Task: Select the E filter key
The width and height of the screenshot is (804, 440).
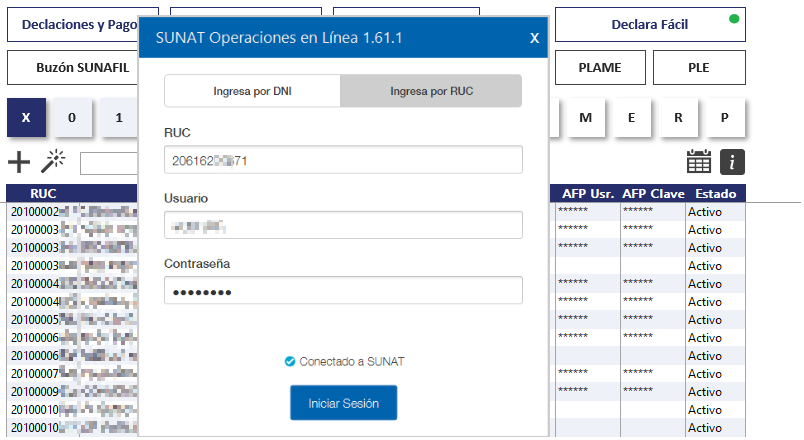Action: tap(632, 117)
